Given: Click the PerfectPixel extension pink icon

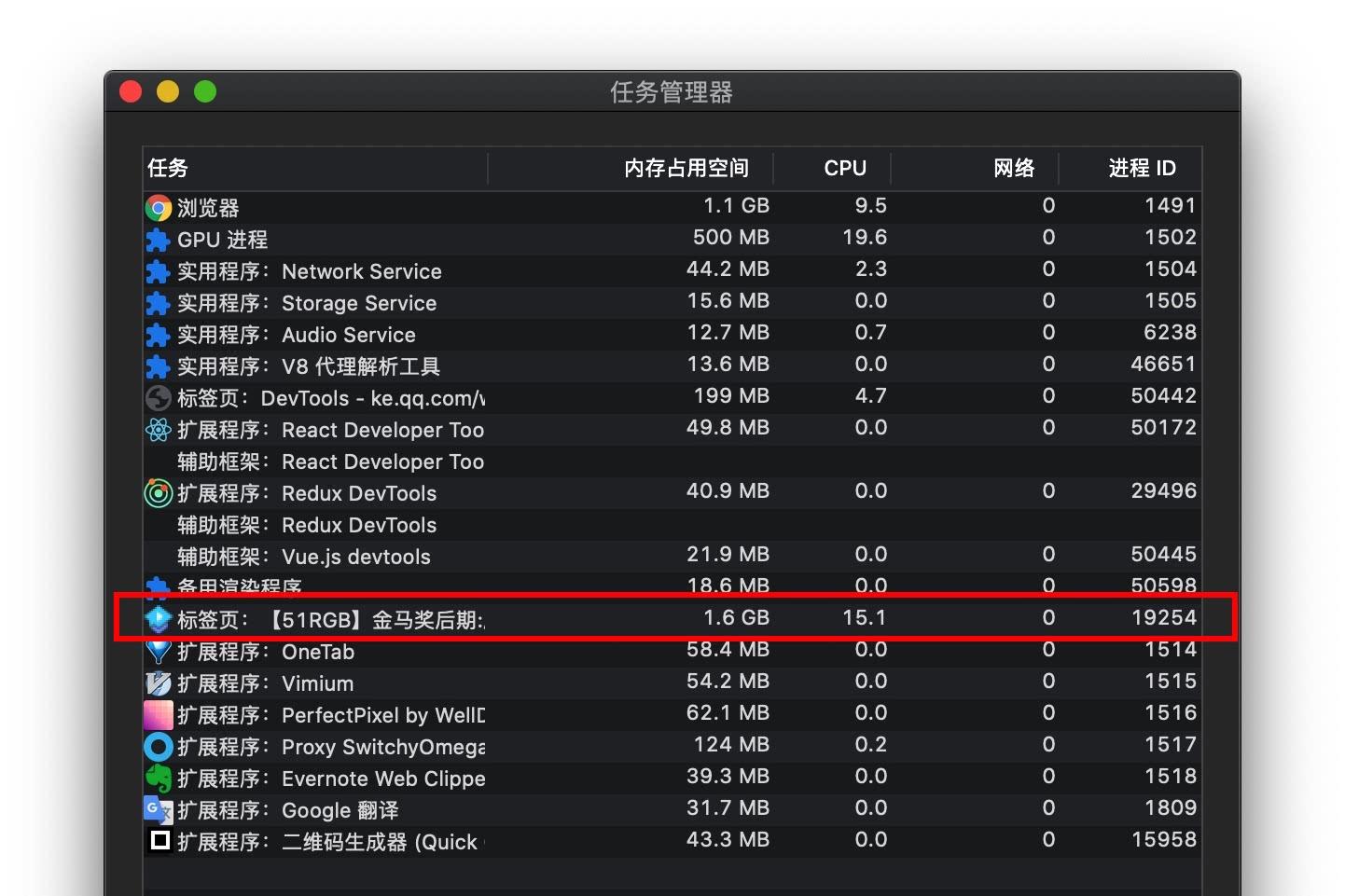Looking at the screenshot, I should coord(158,715).
